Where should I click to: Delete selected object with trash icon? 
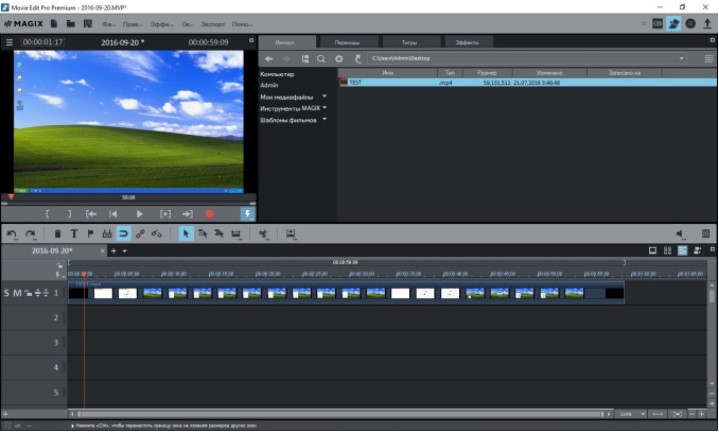point(57,234)
